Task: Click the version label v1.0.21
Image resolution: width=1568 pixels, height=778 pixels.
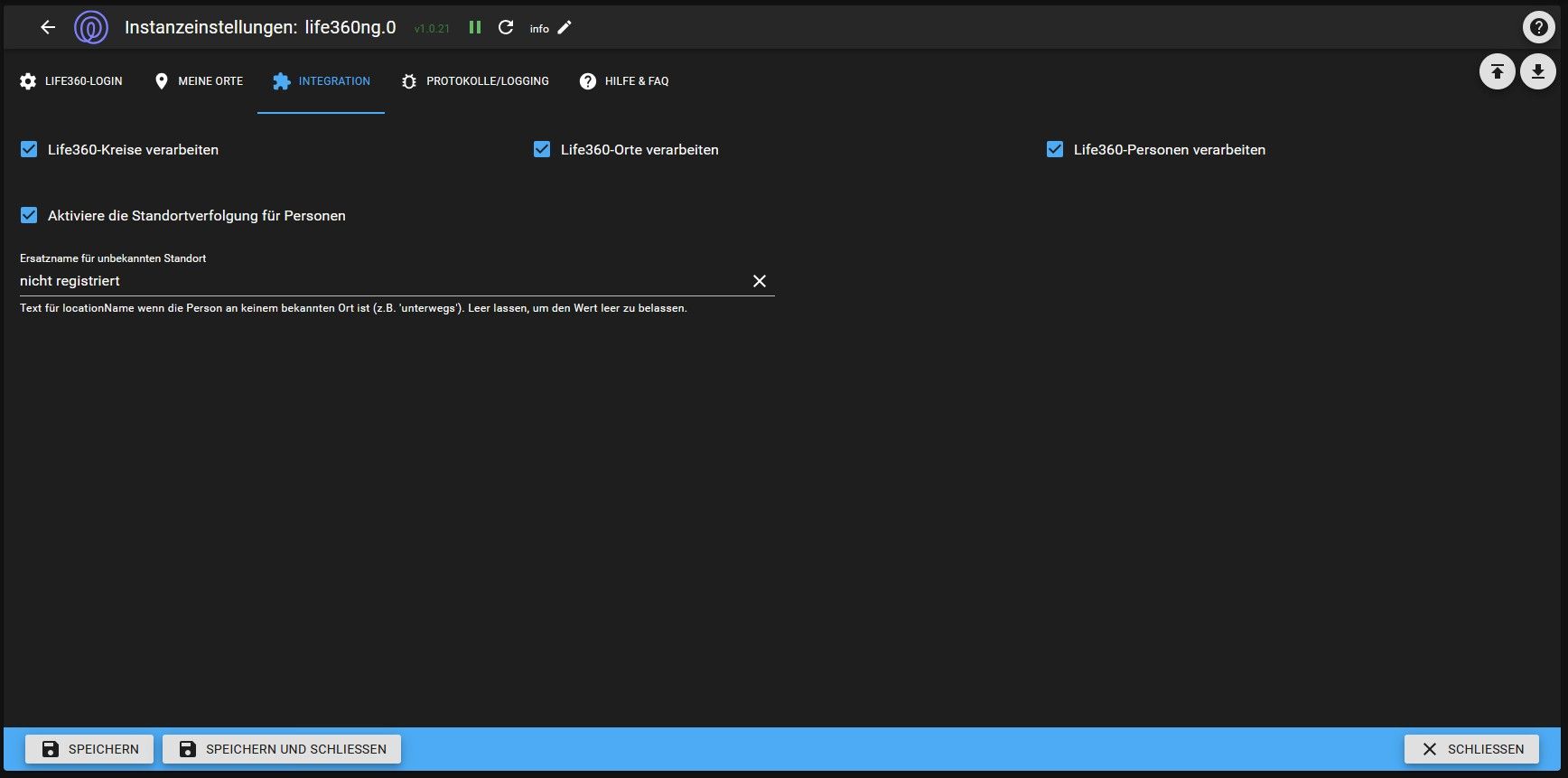Action: click(432, 29)
